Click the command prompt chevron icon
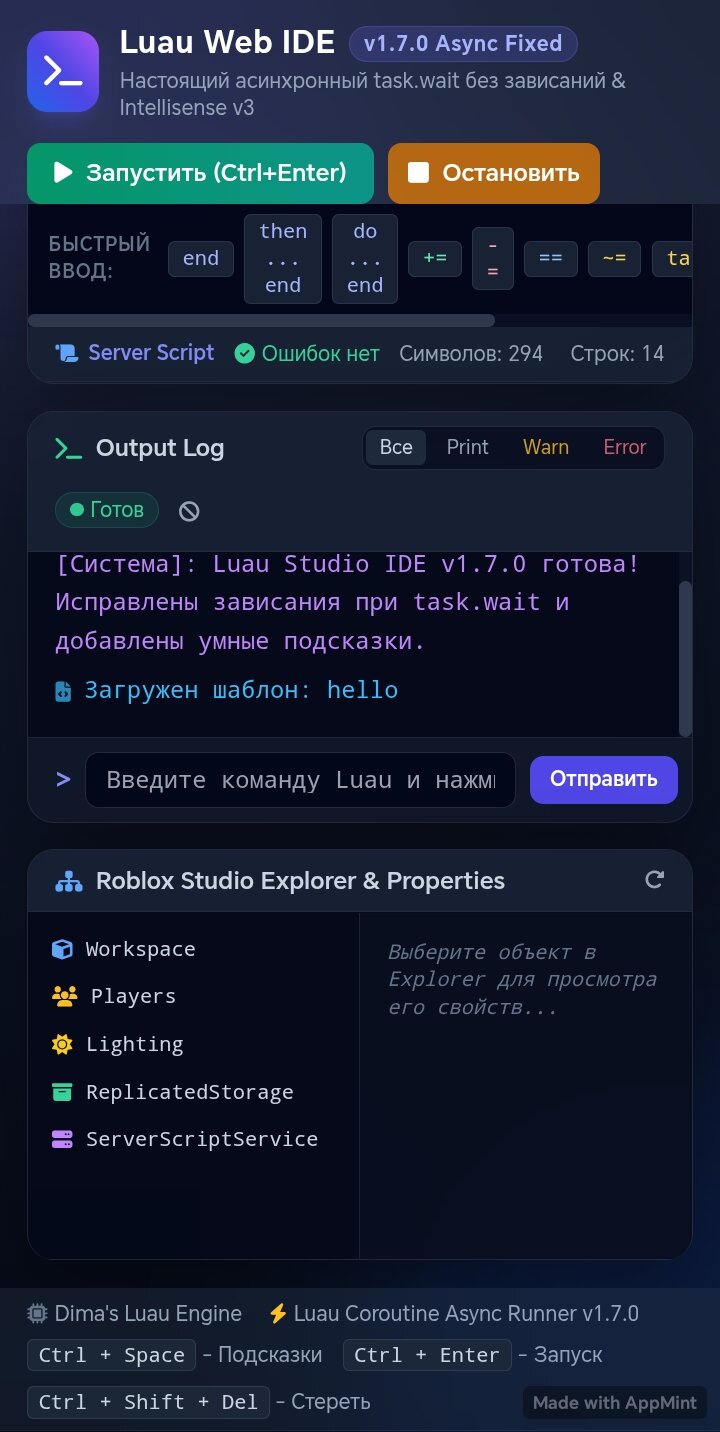 coord(63,779)
